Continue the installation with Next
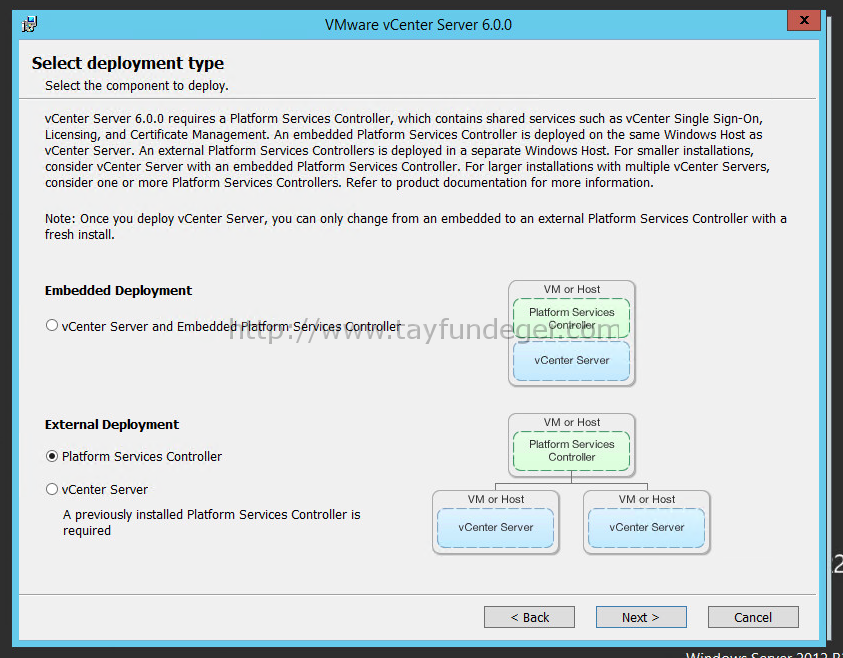The width and height of the screenshot is (843, 658). click(x=641, y=617)
